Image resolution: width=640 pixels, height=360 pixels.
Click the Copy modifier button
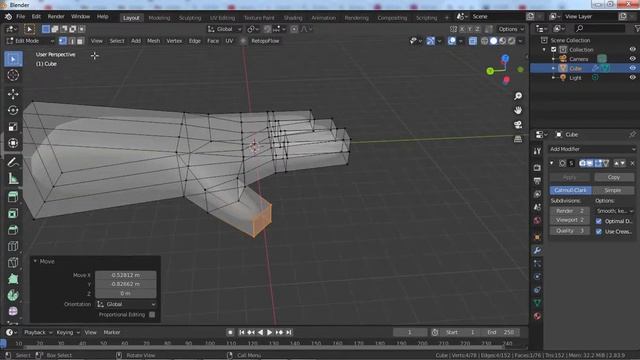click(x=614, y=178)
